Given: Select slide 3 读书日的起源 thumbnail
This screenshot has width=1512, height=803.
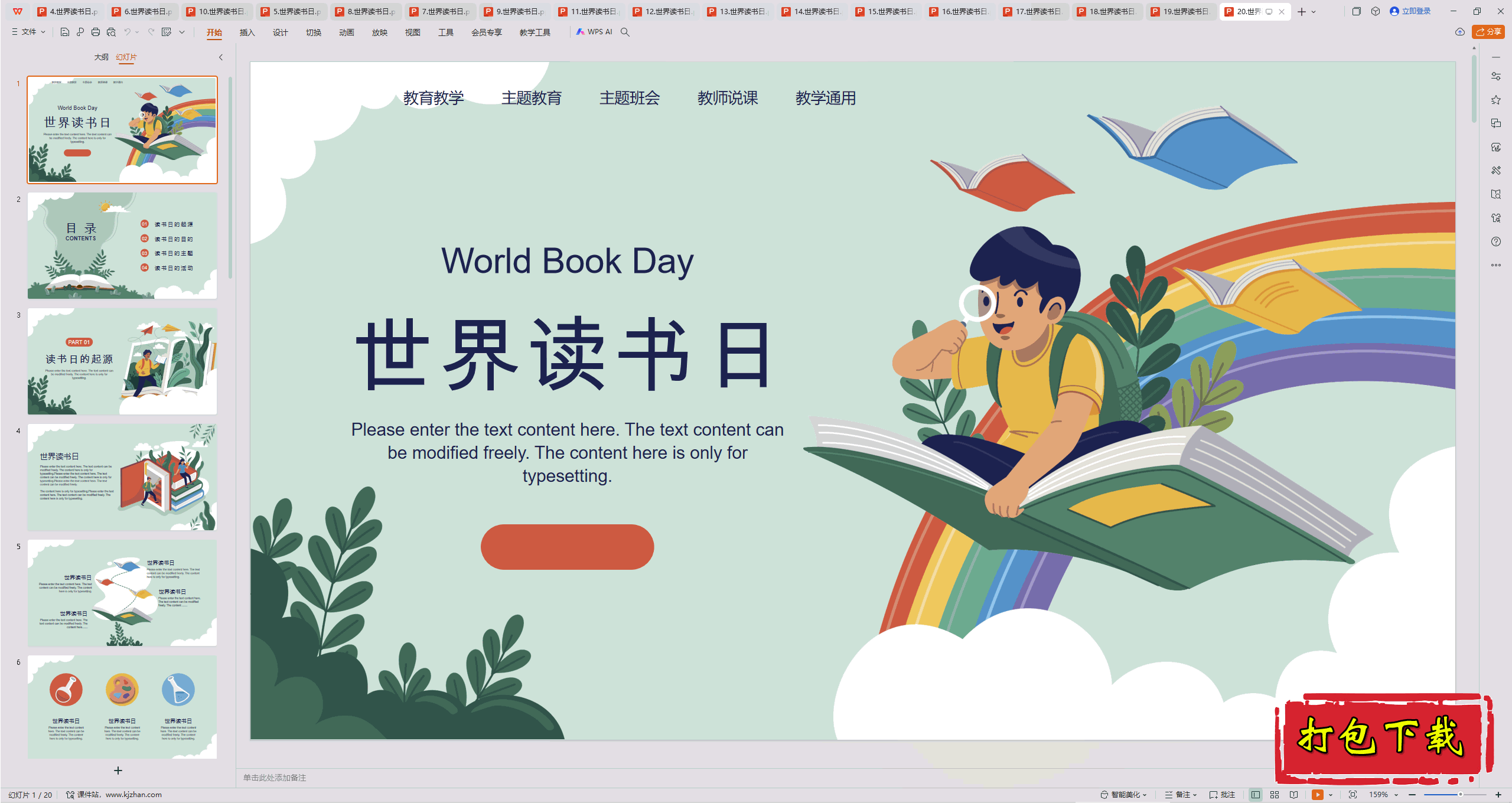Looking at the screenshot, I should point(122,361).
